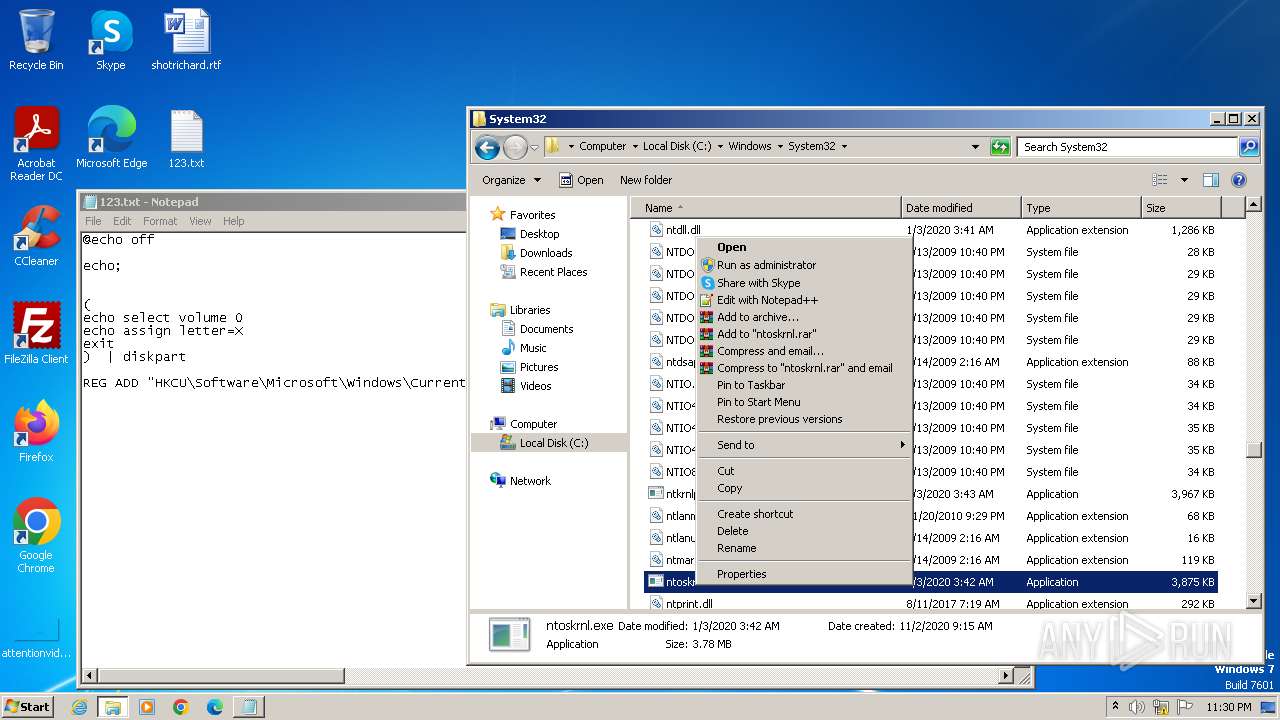Select the 123.txt desktop file

tap(186, 138)
